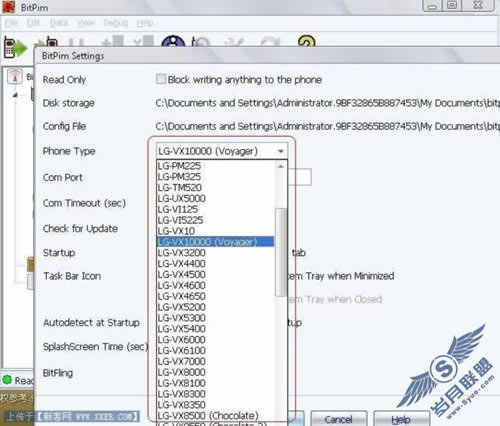Select LG-PM225 from the list

(x=215, y=166)
